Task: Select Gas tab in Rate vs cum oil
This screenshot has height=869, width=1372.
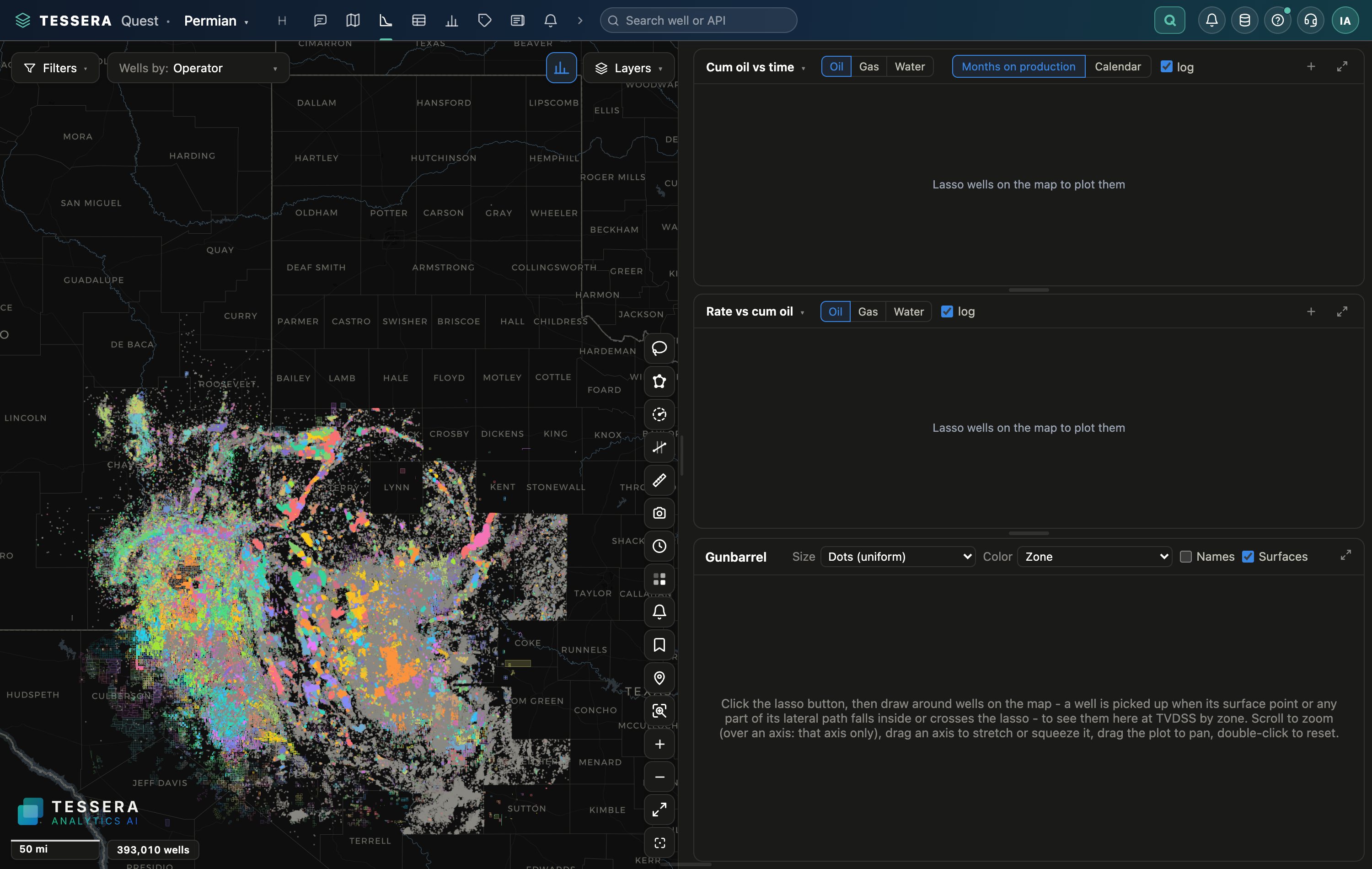Action: [x=868, y=312]
